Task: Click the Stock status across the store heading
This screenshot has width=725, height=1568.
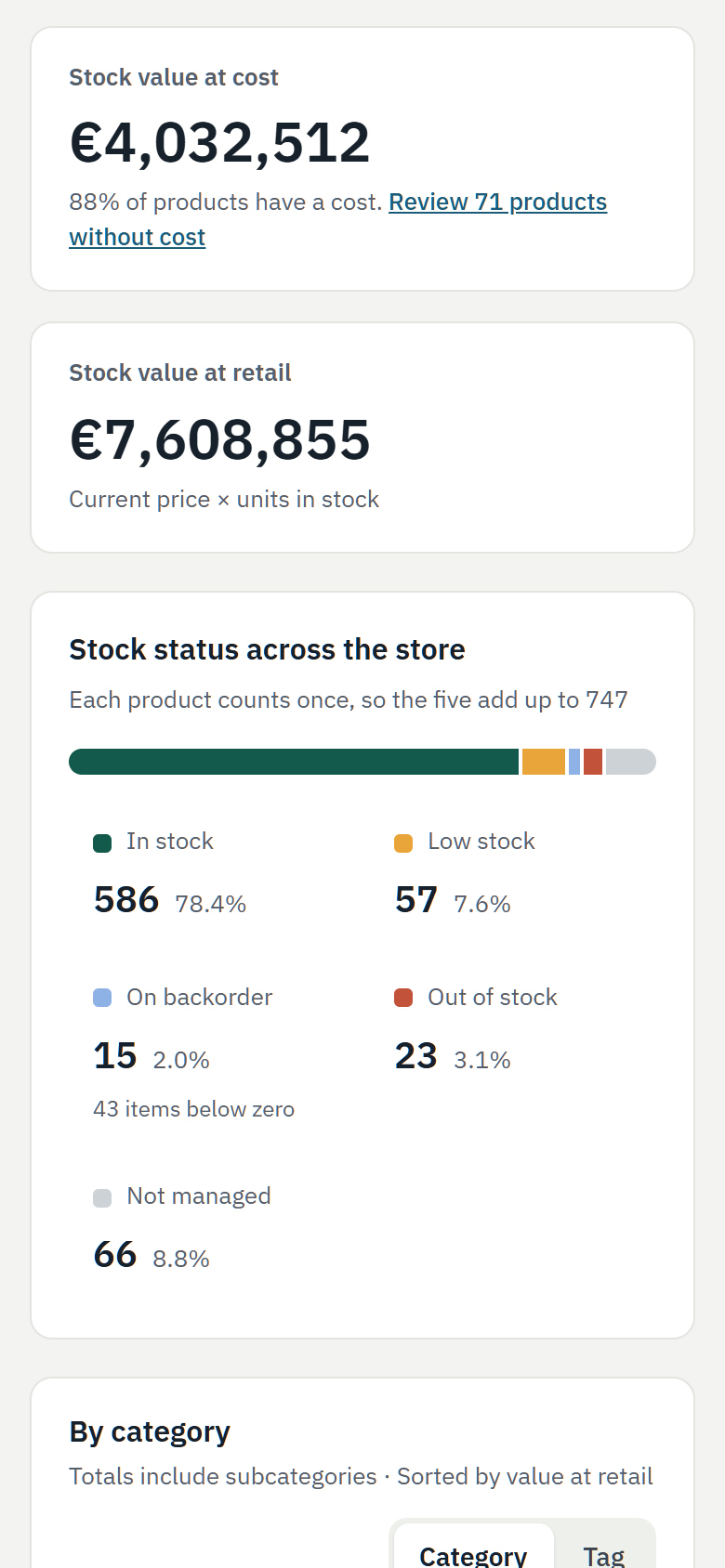Action: 267,649
